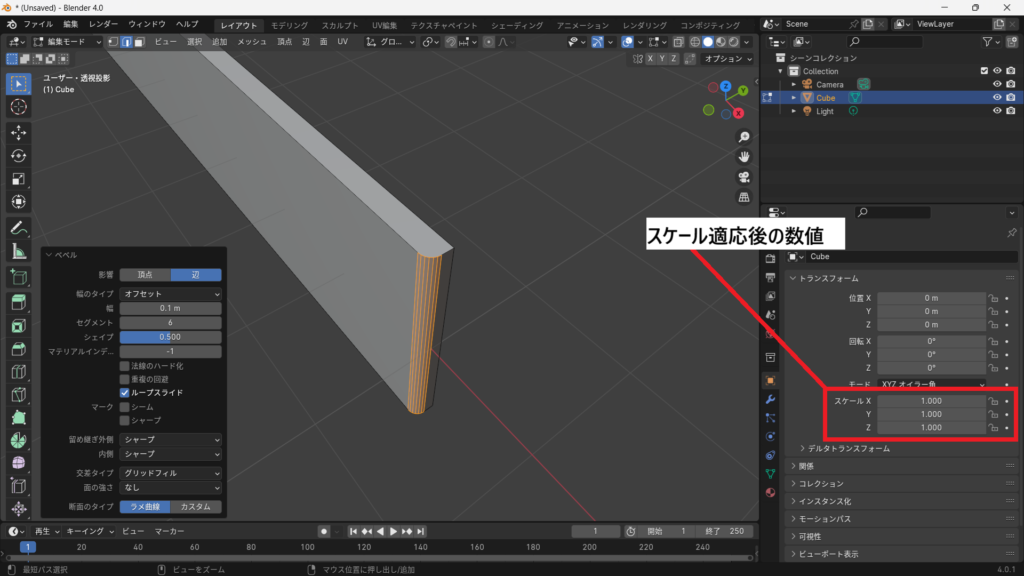Open the Material properties tab icon
This screenshot has height=576, width=1024.
tap(770, 492)
